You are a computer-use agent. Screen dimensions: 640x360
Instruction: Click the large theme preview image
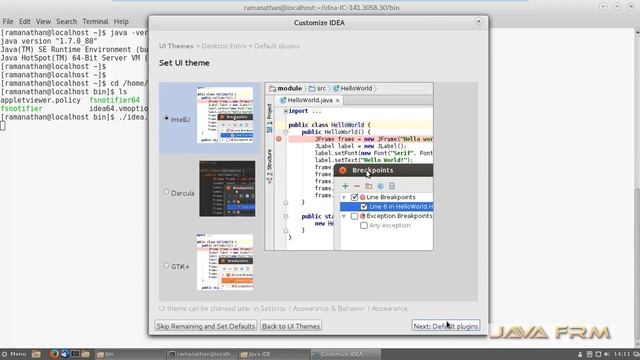(349, 167)
